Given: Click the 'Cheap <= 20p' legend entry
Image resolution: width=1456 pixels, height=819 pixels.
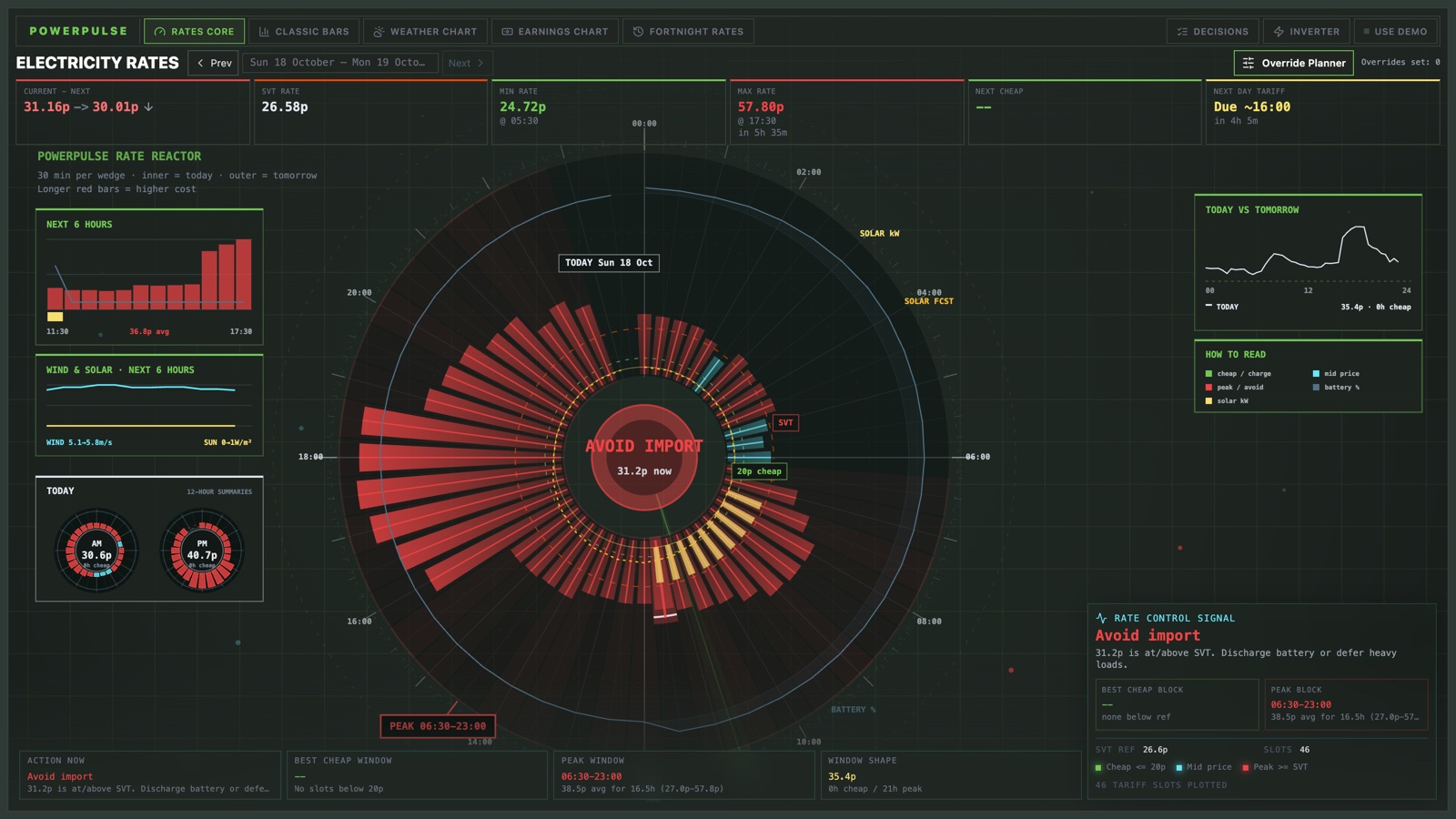Looking at the screenshot, I should (x=1130, y=767).
